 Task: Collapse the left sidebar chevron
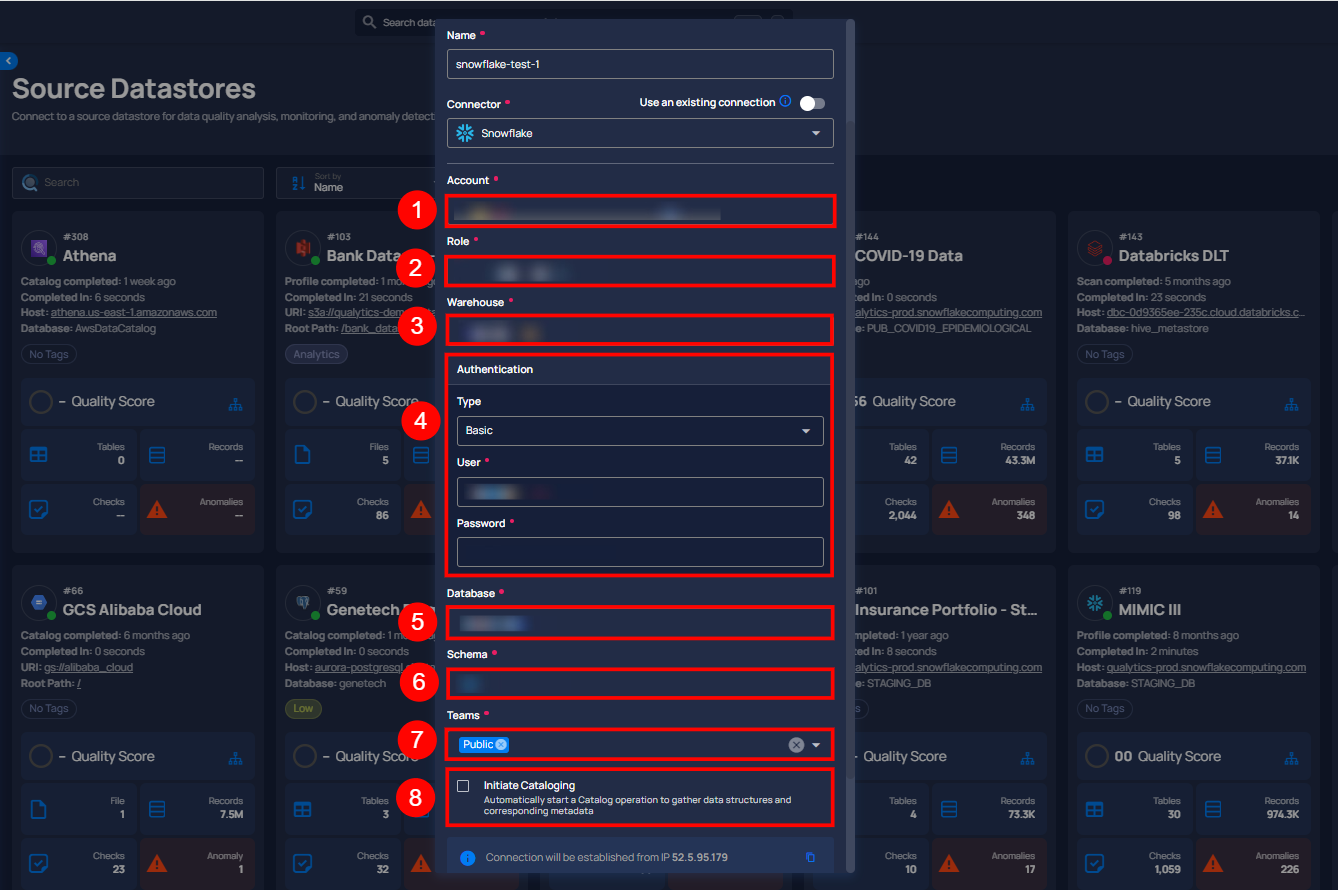click(8, 61)
